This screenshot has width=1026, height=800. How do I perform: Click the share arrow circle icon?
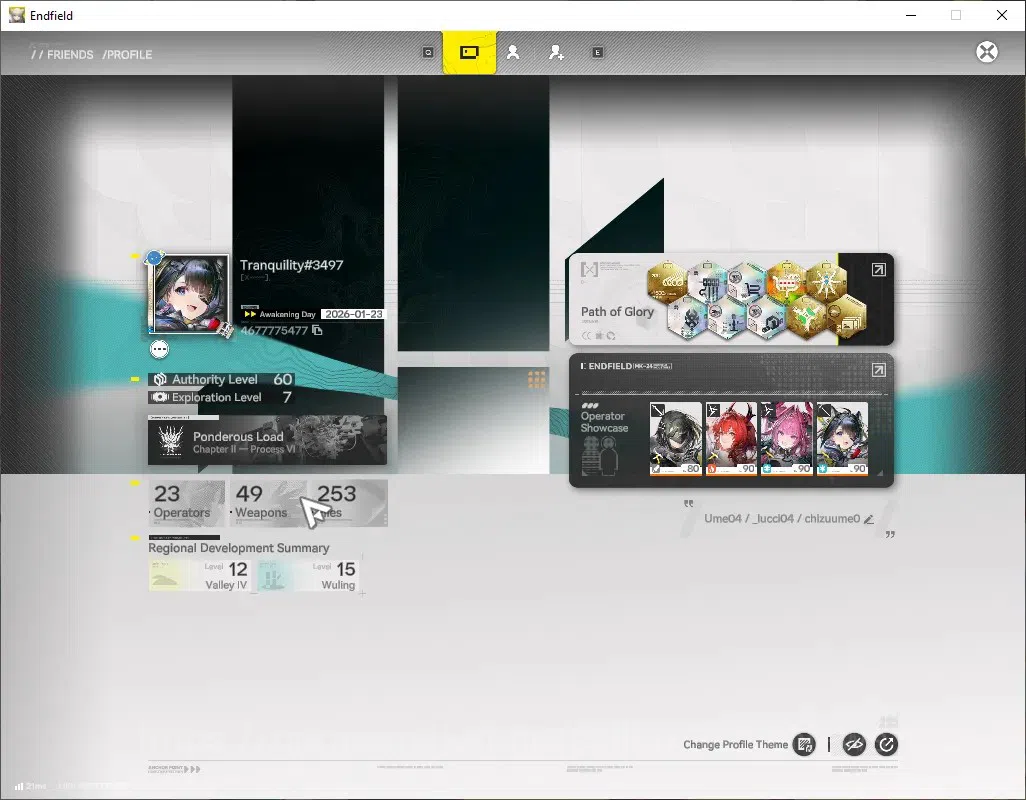[886, 744]
